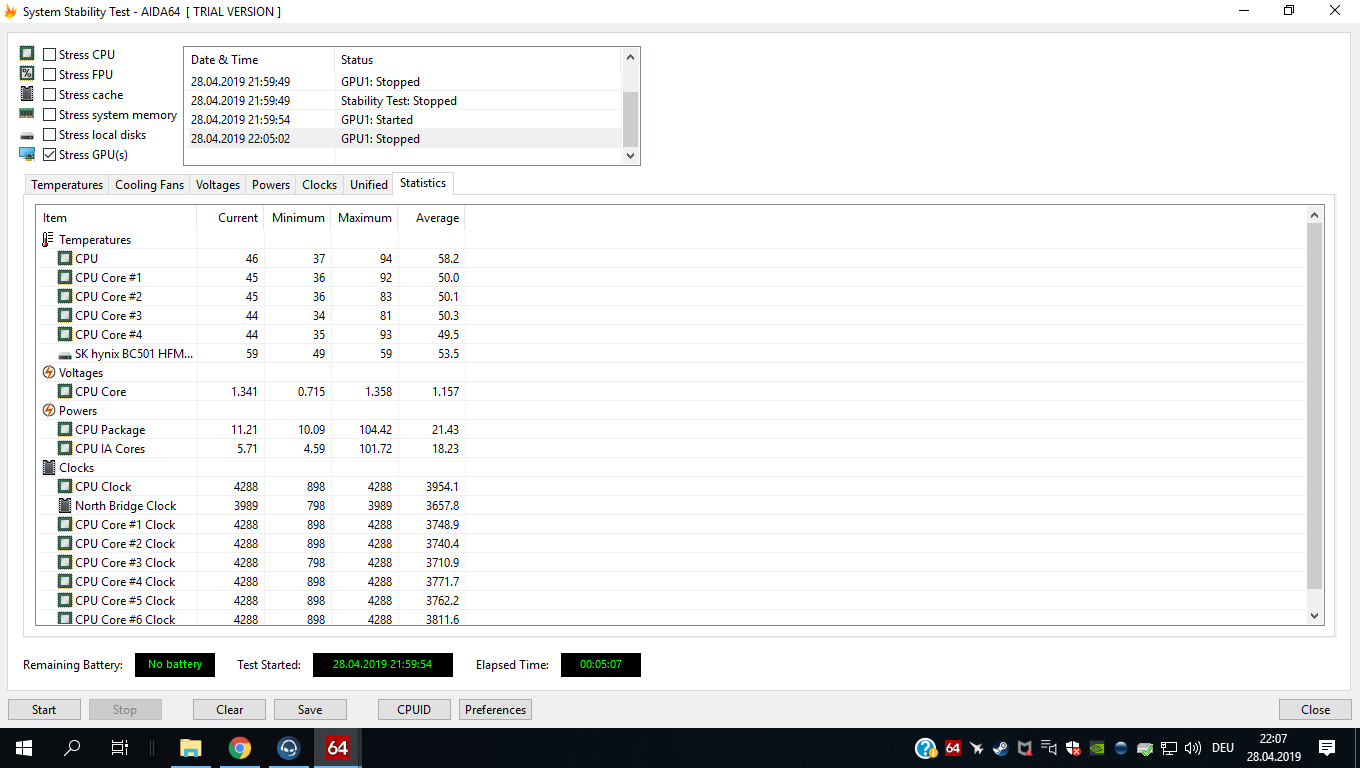Click the NVIDIA tray icon
This screenshot has height=768, width=1360.
tap(1097, 748)
